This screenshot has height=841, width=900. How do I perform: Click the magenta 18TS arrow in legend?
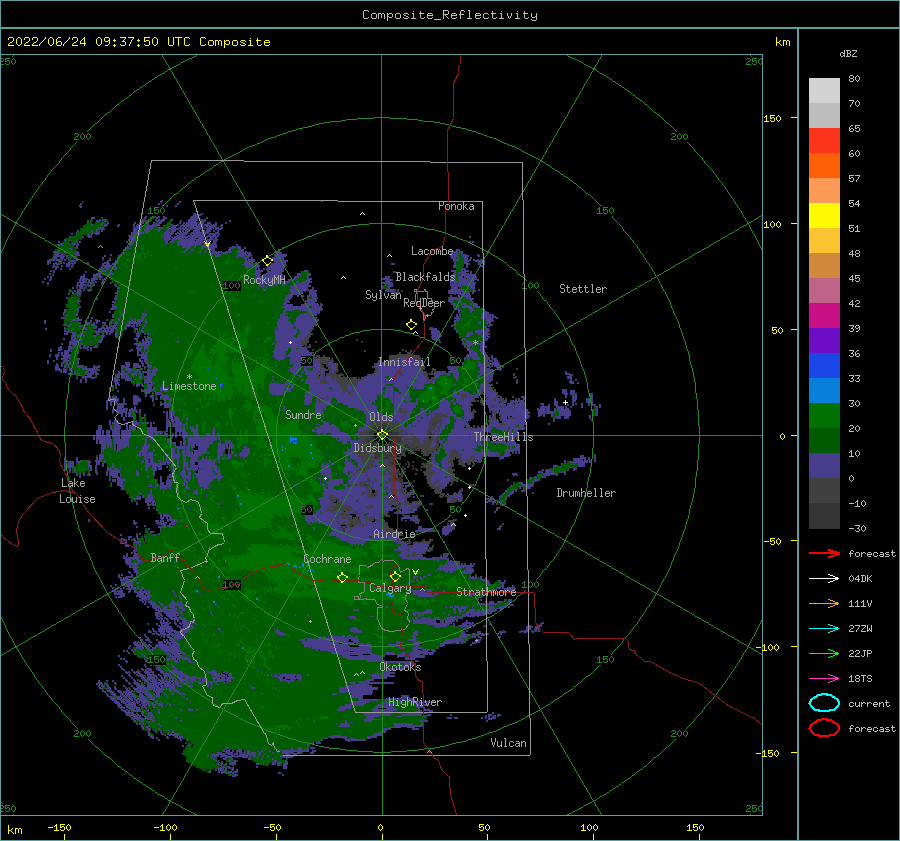824,679
